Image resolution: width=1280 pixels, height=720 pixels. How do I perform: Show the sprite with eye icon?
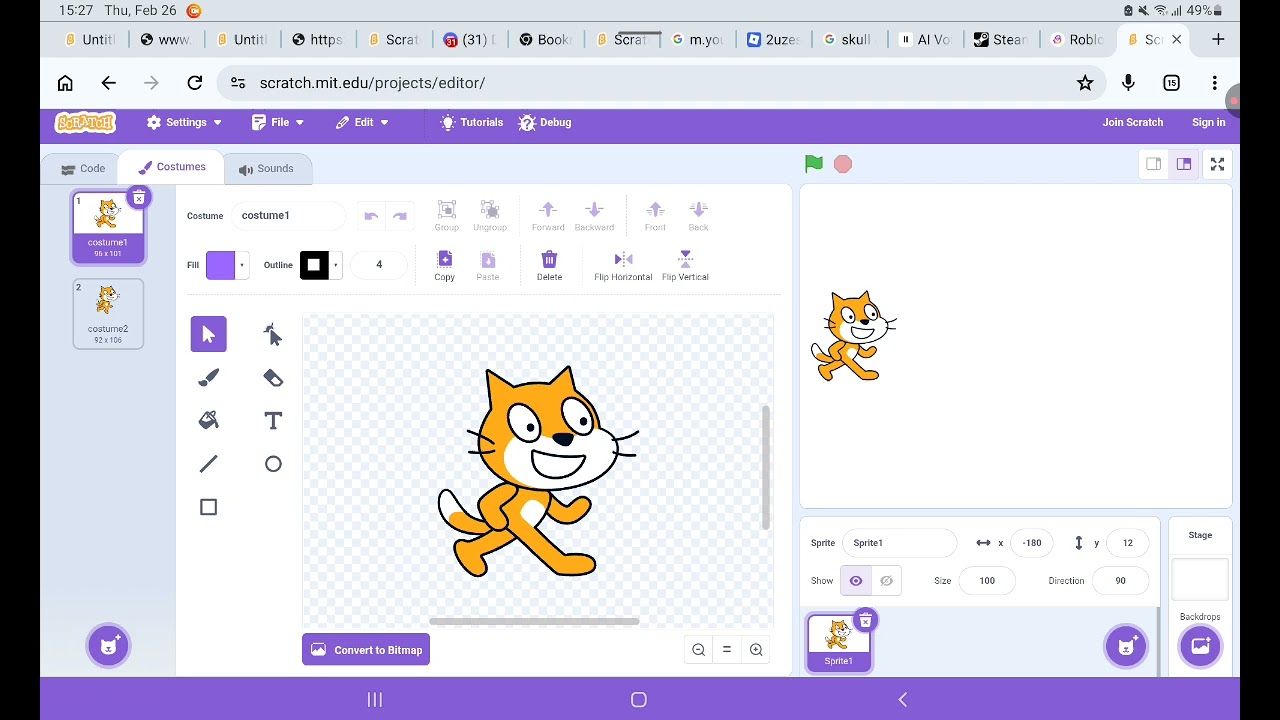coord(856,581)
